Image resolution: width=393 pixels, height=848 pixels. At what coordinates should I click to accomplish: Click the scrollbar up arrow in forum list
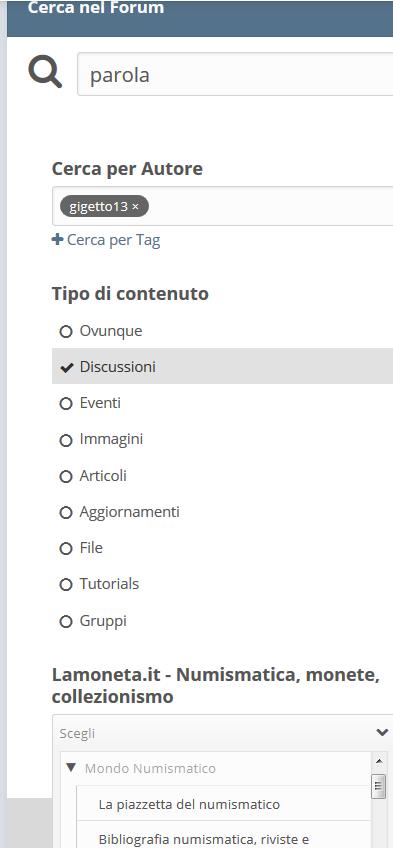coord(379,761)
